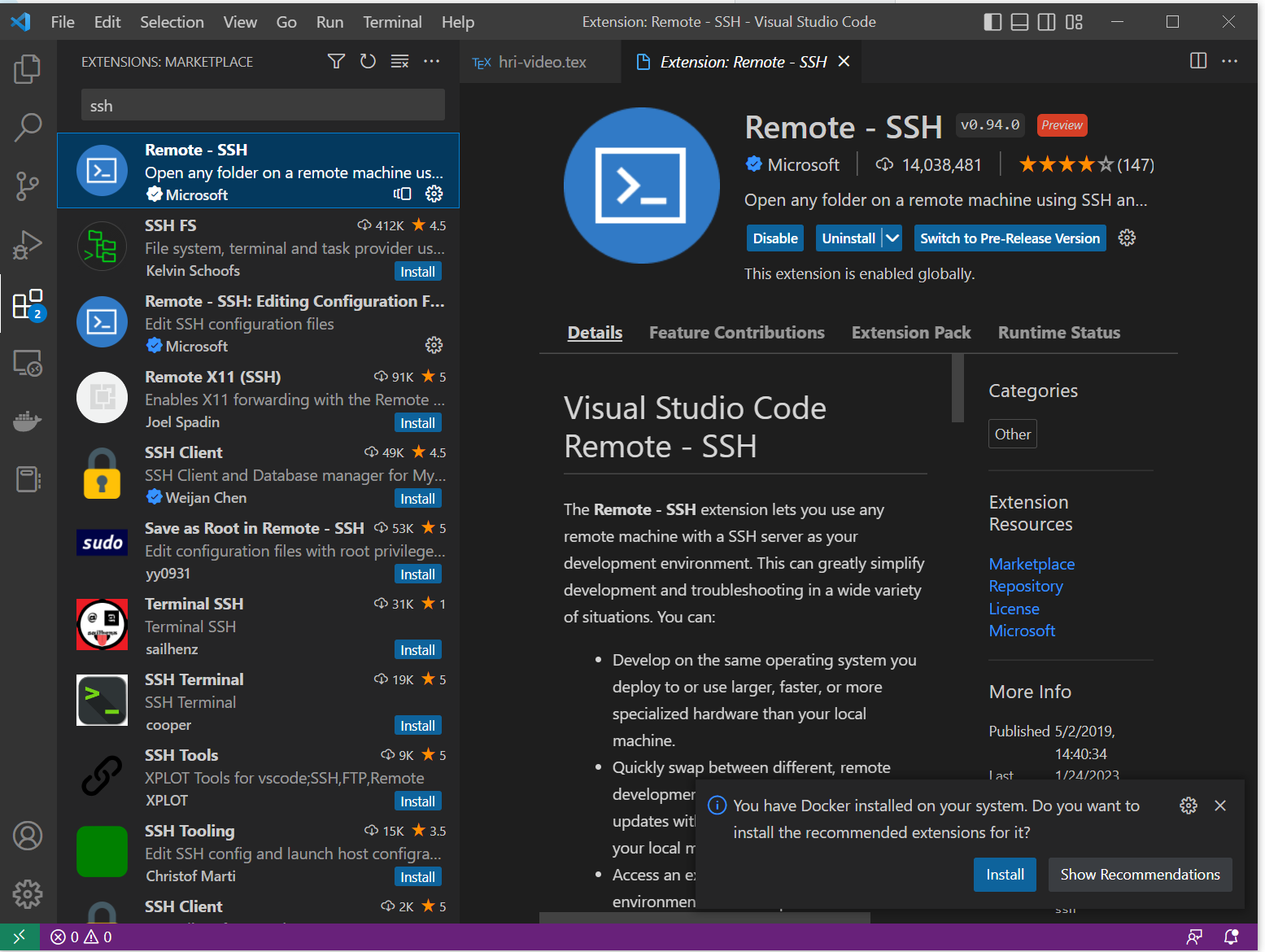The image size is (1265, 952).
Task: Switch to Extension Pack tab
Action: click(x=911, y=332)
